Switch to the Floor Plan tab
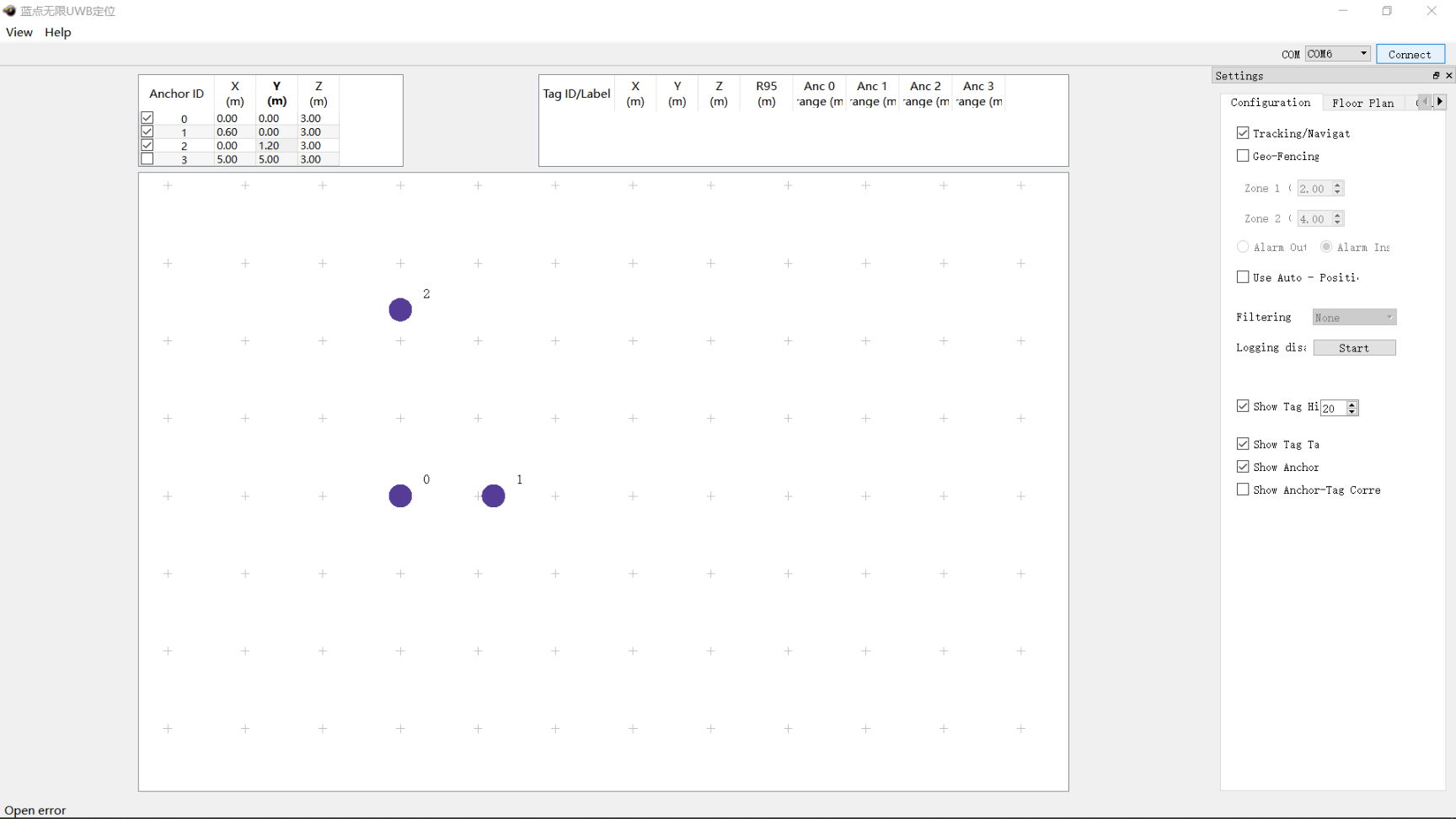The height and width of the screenshot is (819, 1456). tap(1362, 103)
